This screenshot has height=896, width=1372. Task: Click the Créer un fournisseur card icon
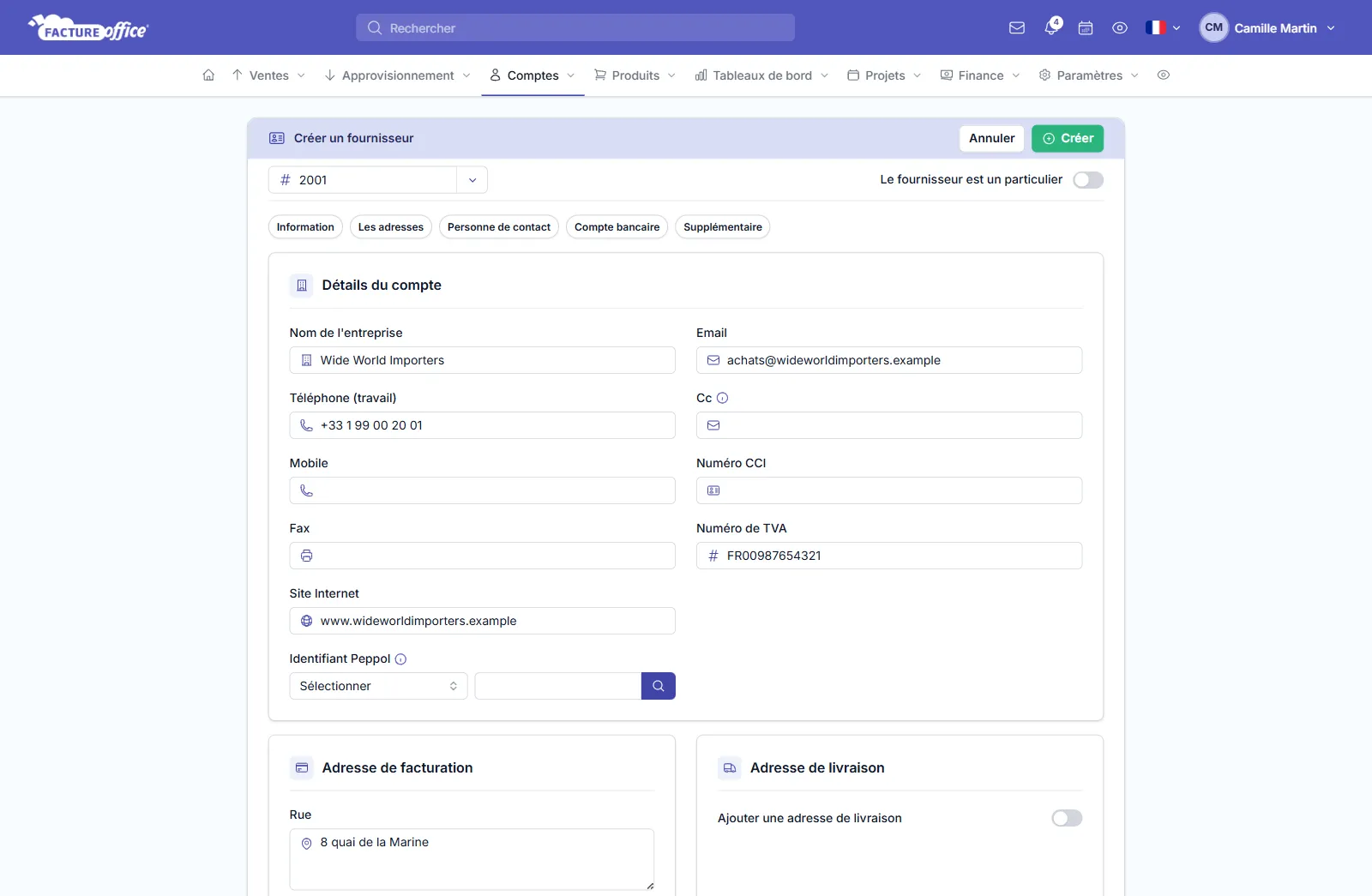pyautogui.click(x=277, y=138)
